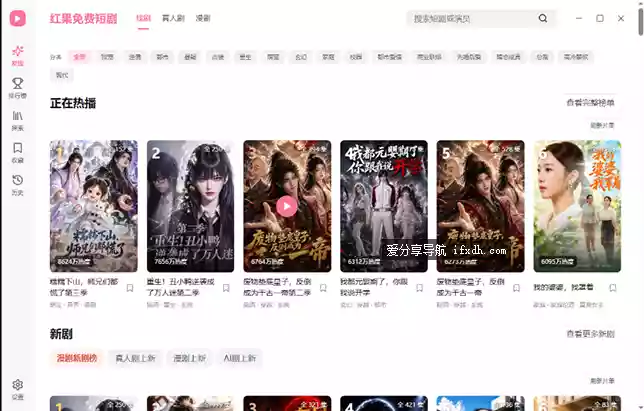Image resolution: width=644 pixels, height=411 pixels.
Task: Play rank 3 drama with pink play button
Action: [x=287, y=206]
